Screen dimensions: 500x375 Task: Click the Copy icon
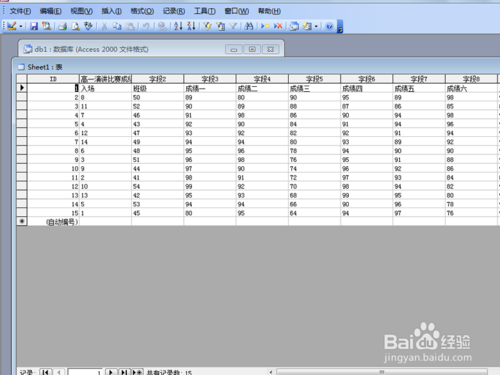click(x=117, y=26)
